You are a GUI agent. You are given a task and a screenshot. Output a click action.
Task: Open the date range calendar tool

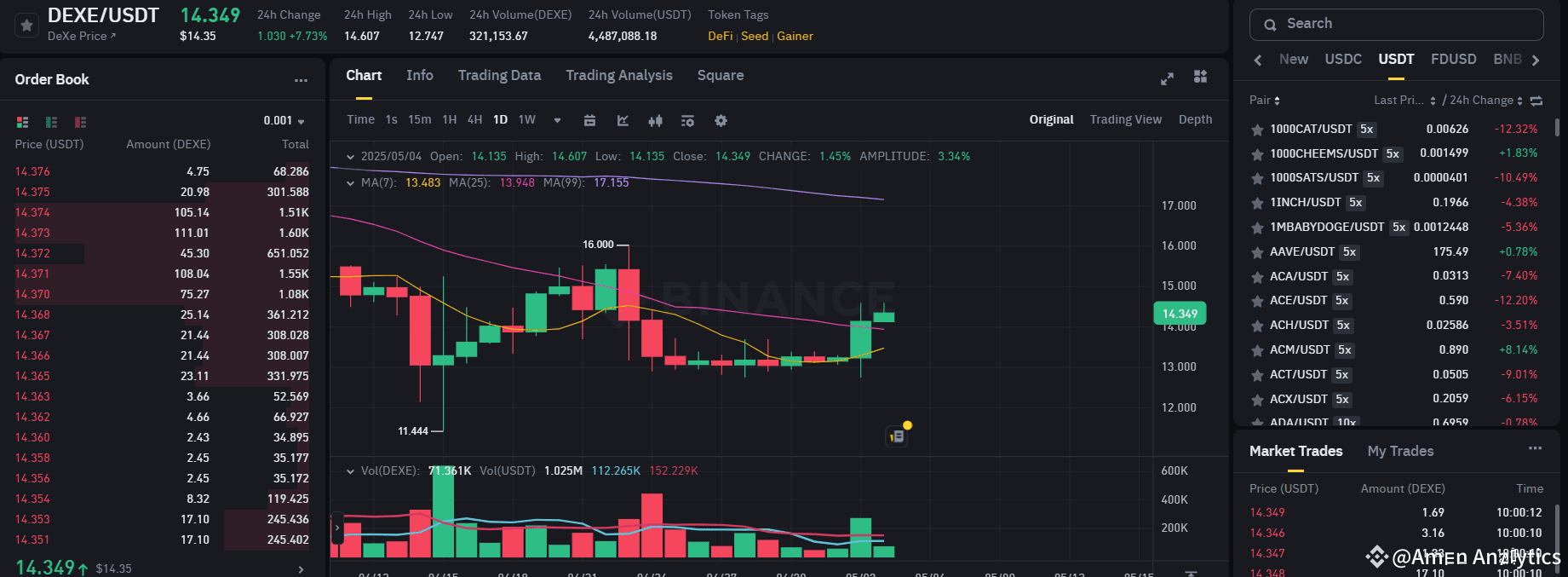tap(589, 120)
